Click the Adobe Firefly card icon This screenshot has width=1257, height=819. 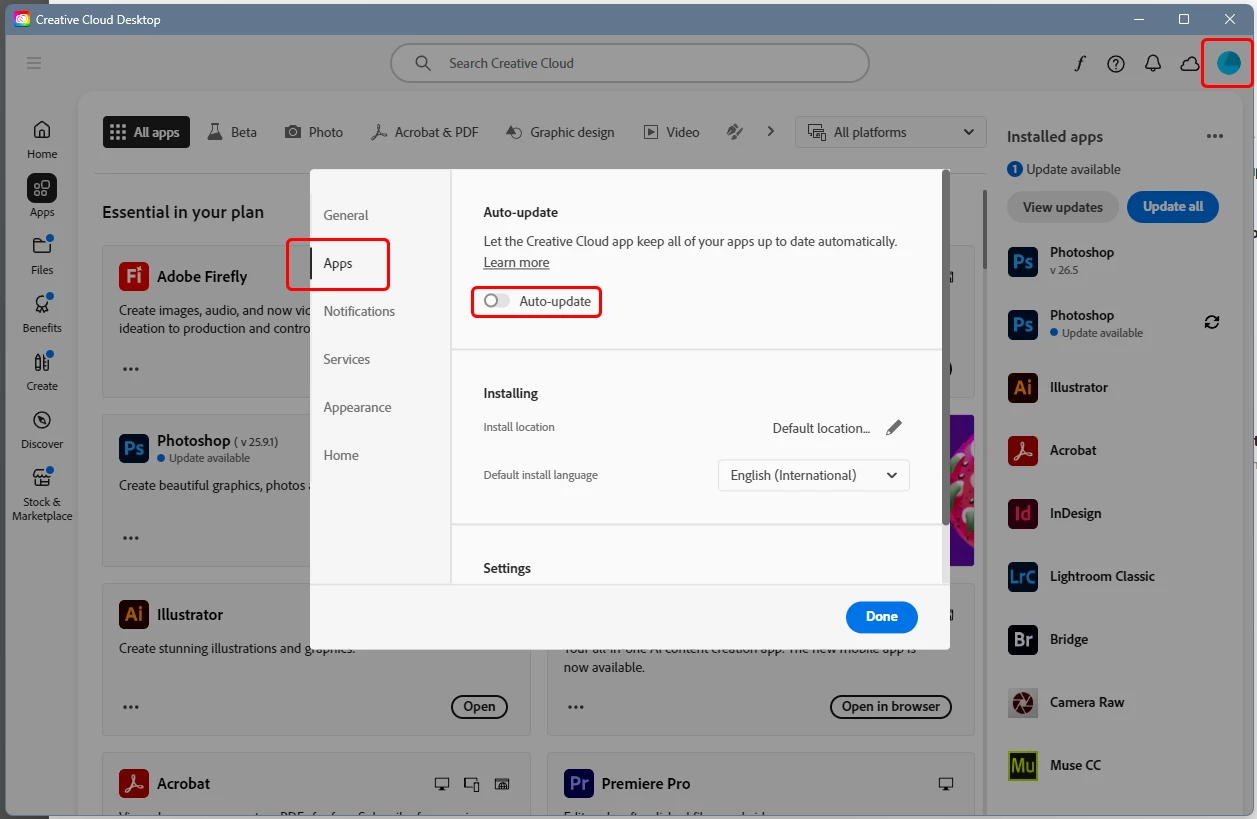click(134, 276)
